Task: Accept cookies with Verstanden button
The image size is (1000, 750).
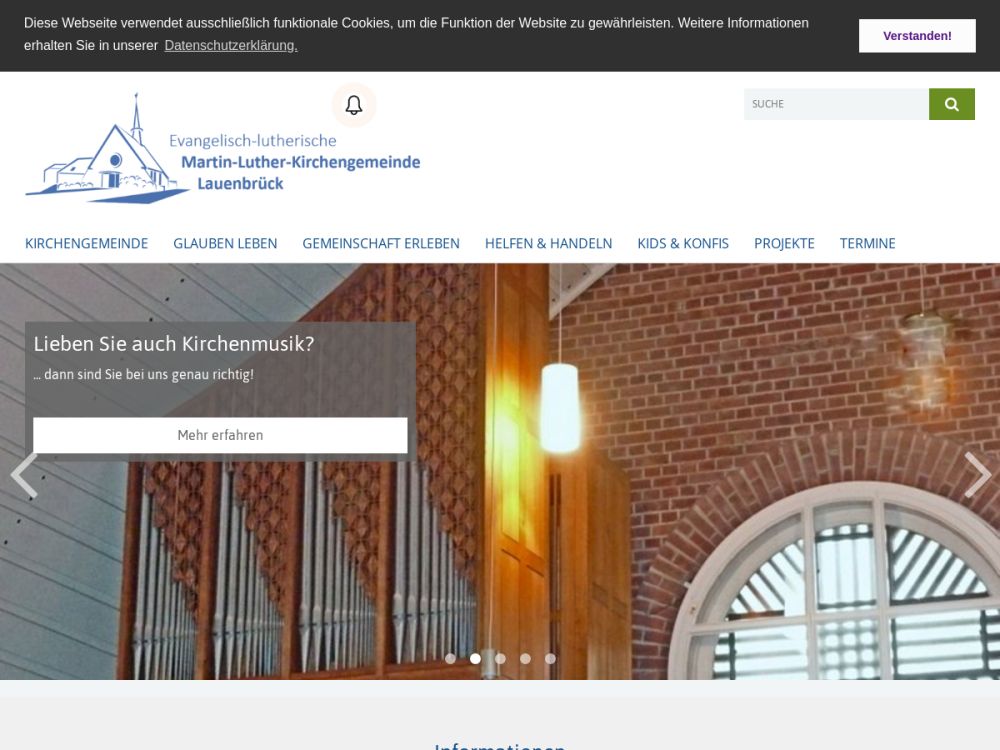Action: tap(916, 36)
